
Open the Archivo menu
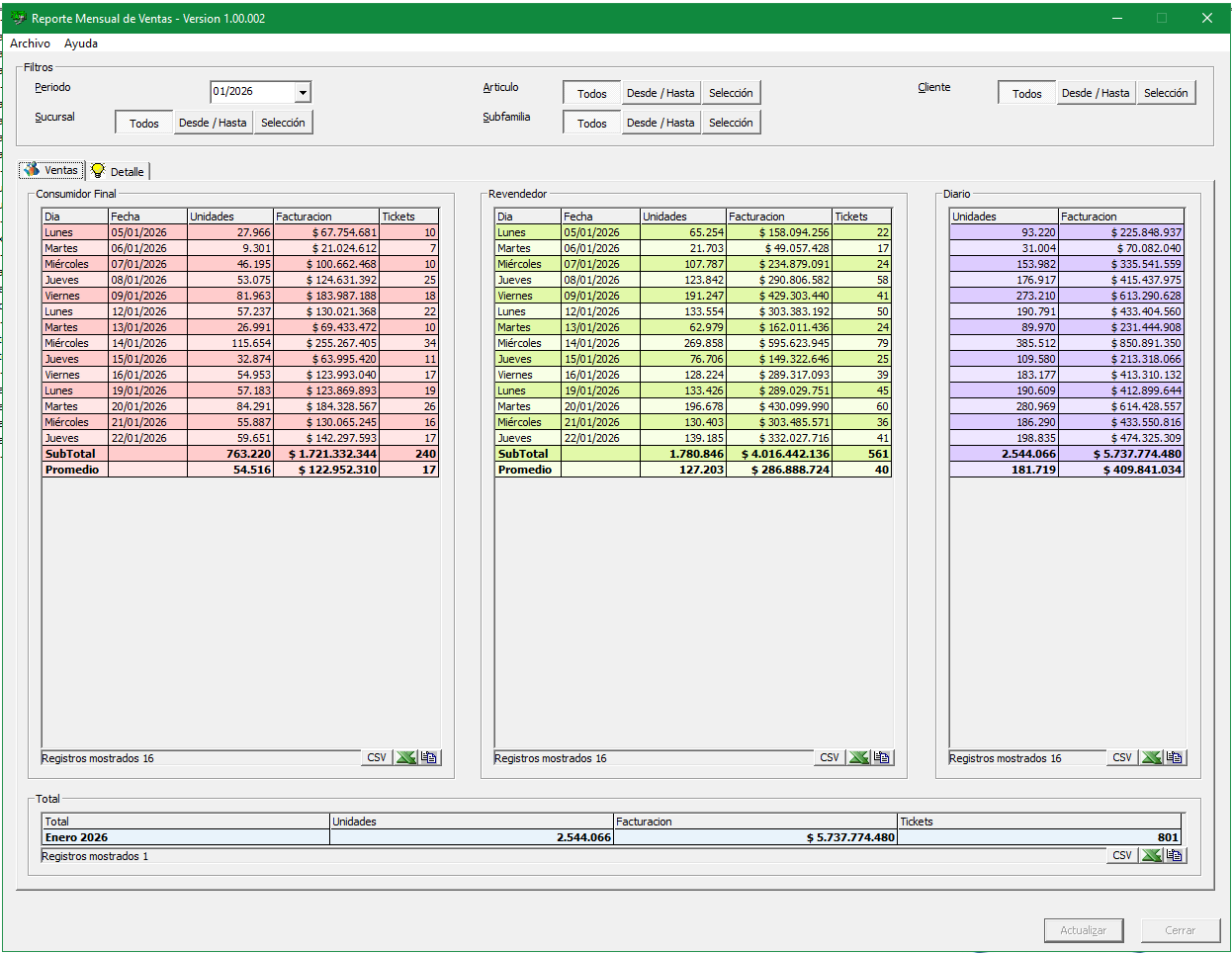30,43
